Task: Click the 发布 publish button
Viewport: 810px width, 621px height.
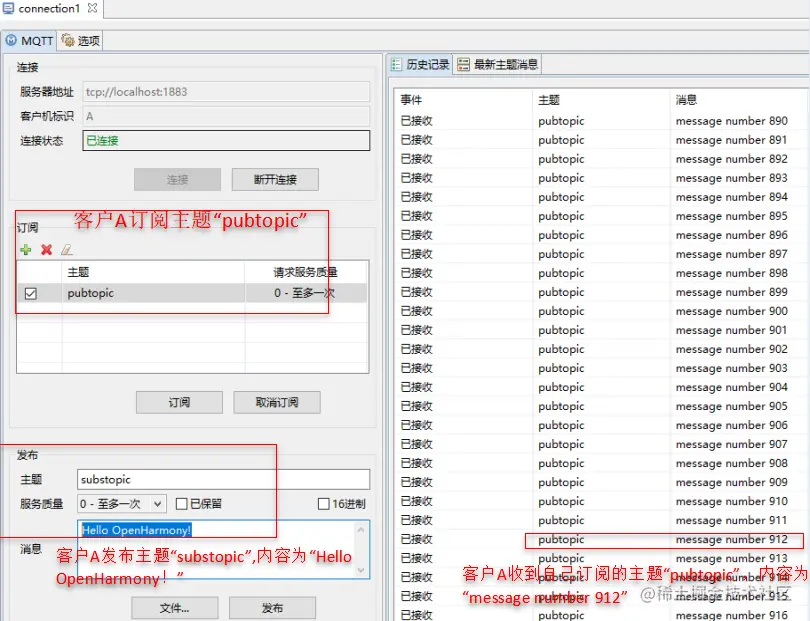Action: (x=272, y=608)
